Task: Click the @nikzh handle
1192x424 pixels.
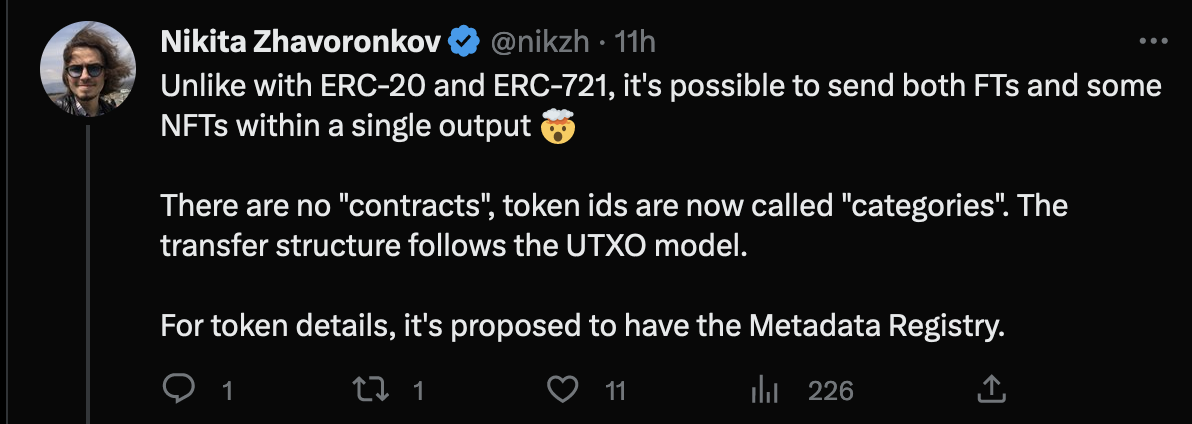Action: click(x=535, y=41)
